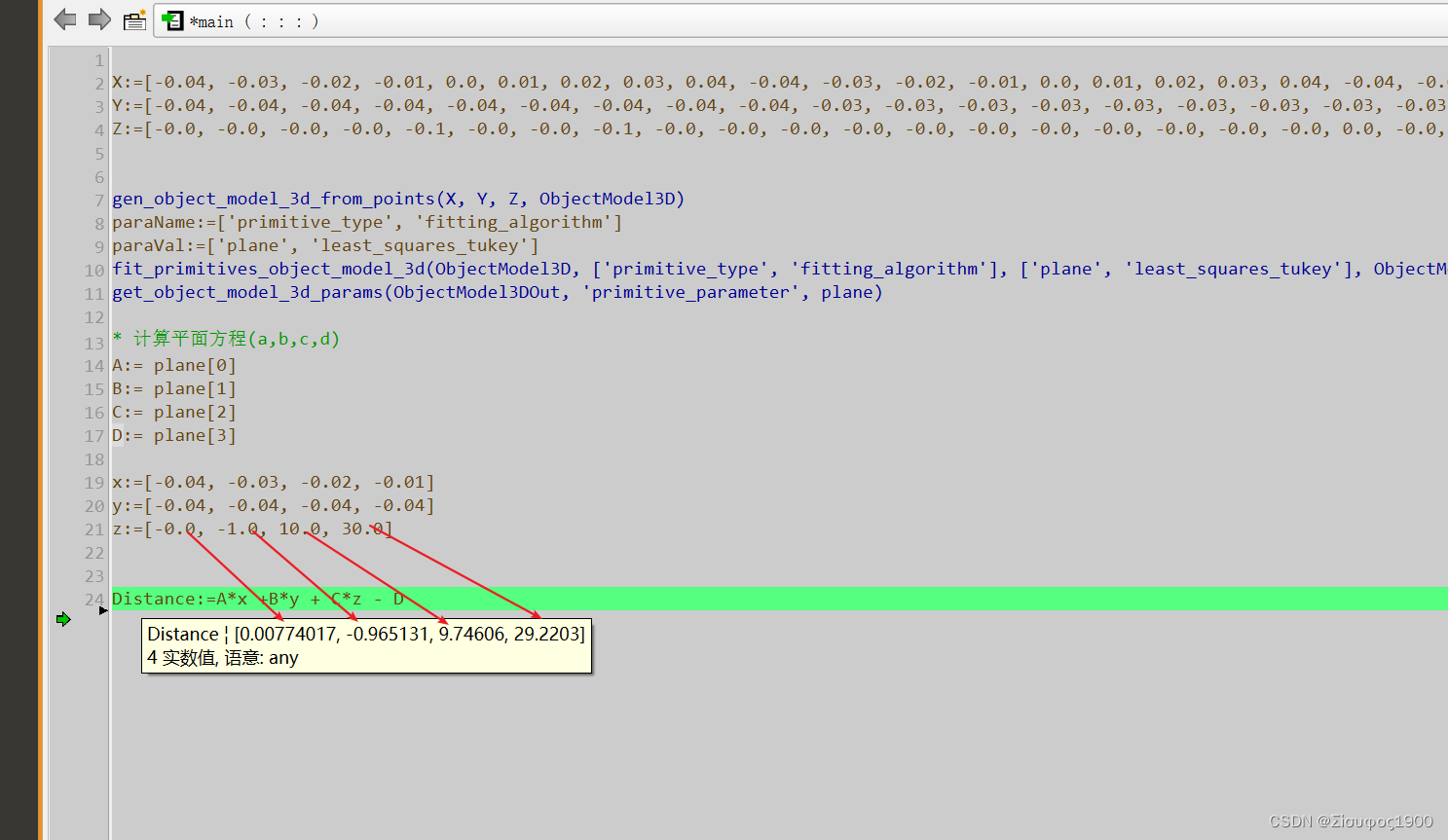
Task: Go forward with the right arrow icon
Action: click(x=99, y=19)
